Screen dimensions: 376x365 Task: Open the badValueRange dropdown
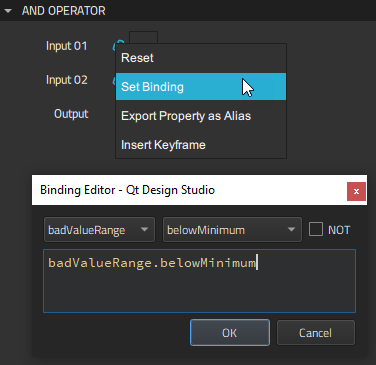pos(99,230)
